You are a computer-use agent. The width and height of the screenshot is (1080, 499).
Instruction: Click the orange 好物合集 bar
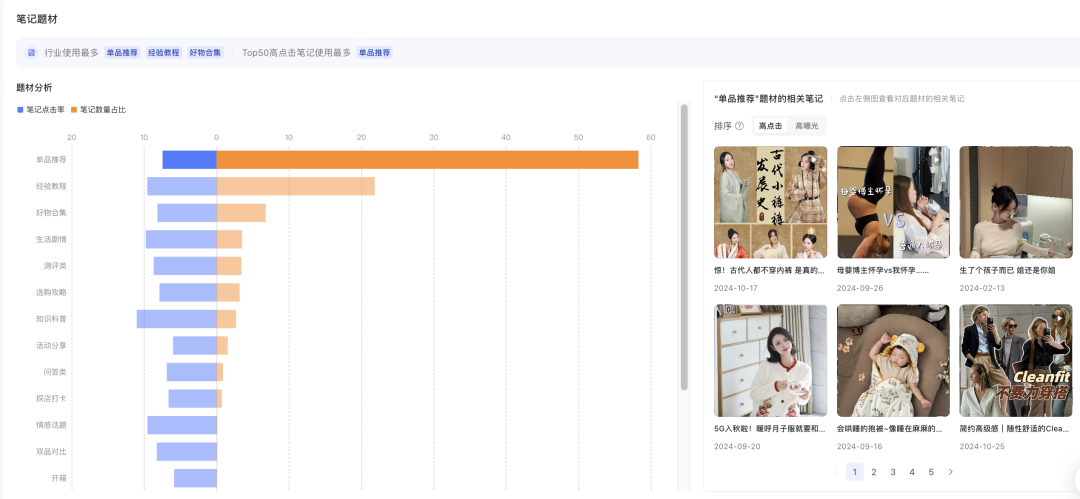(x=241, y=213)
